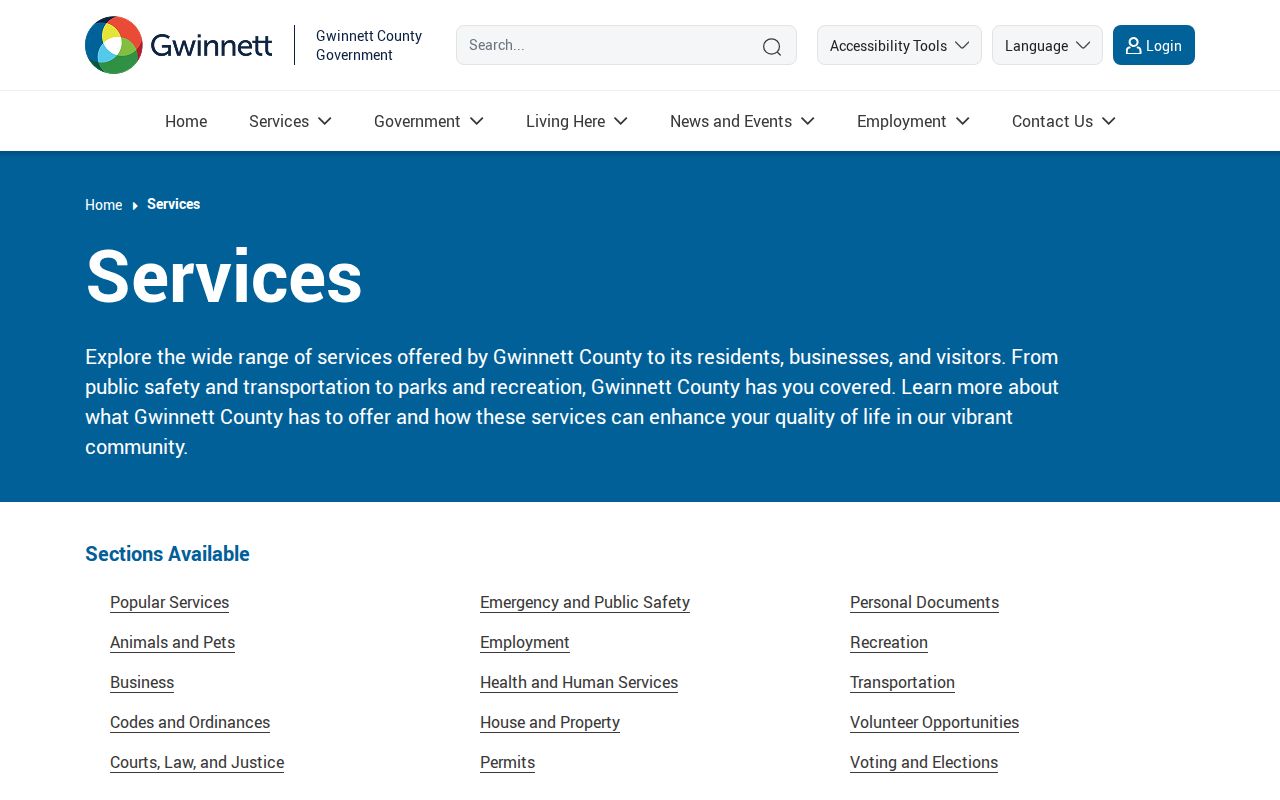Open Codes and Ordinances link

click(190, 722)
